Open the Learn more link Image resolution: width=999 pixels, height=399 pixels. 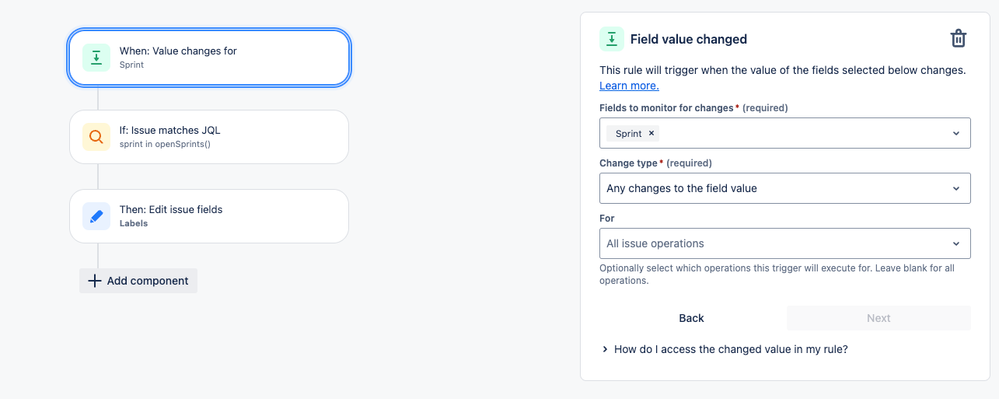[x=629, y=85]
